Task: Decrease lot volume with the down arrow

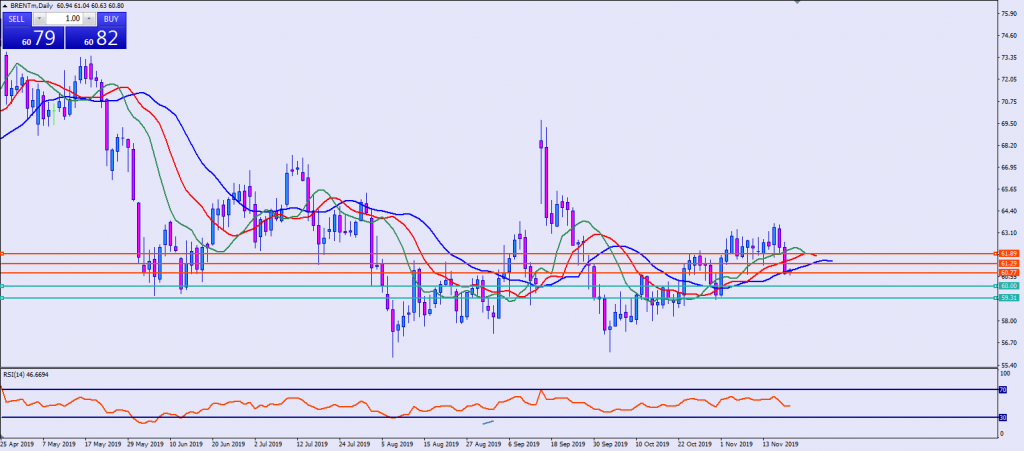Action: pos(39,18)
